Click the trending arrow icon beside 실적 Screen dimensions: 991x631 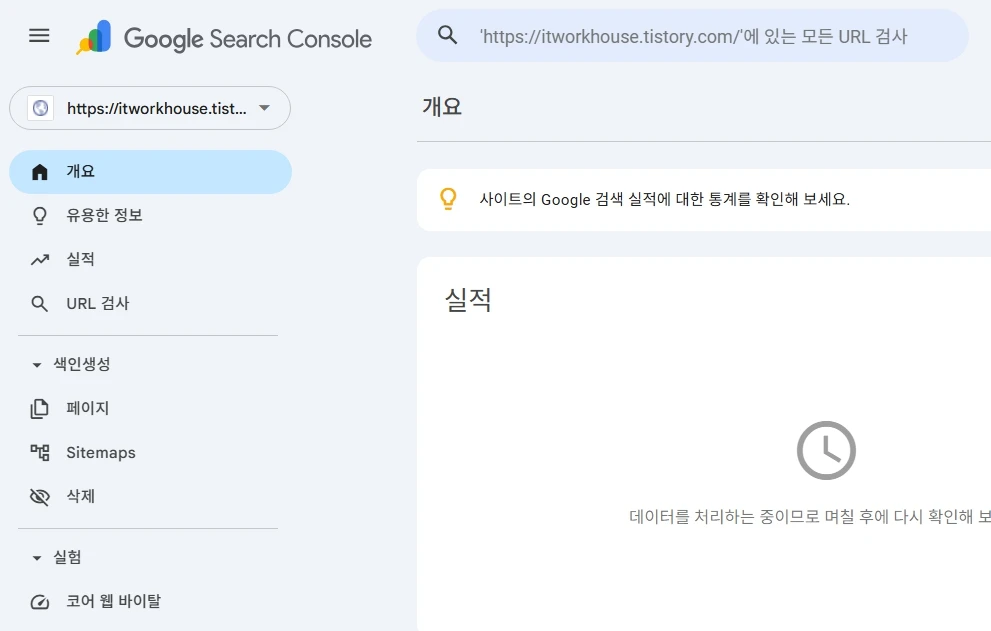point(40,259)
